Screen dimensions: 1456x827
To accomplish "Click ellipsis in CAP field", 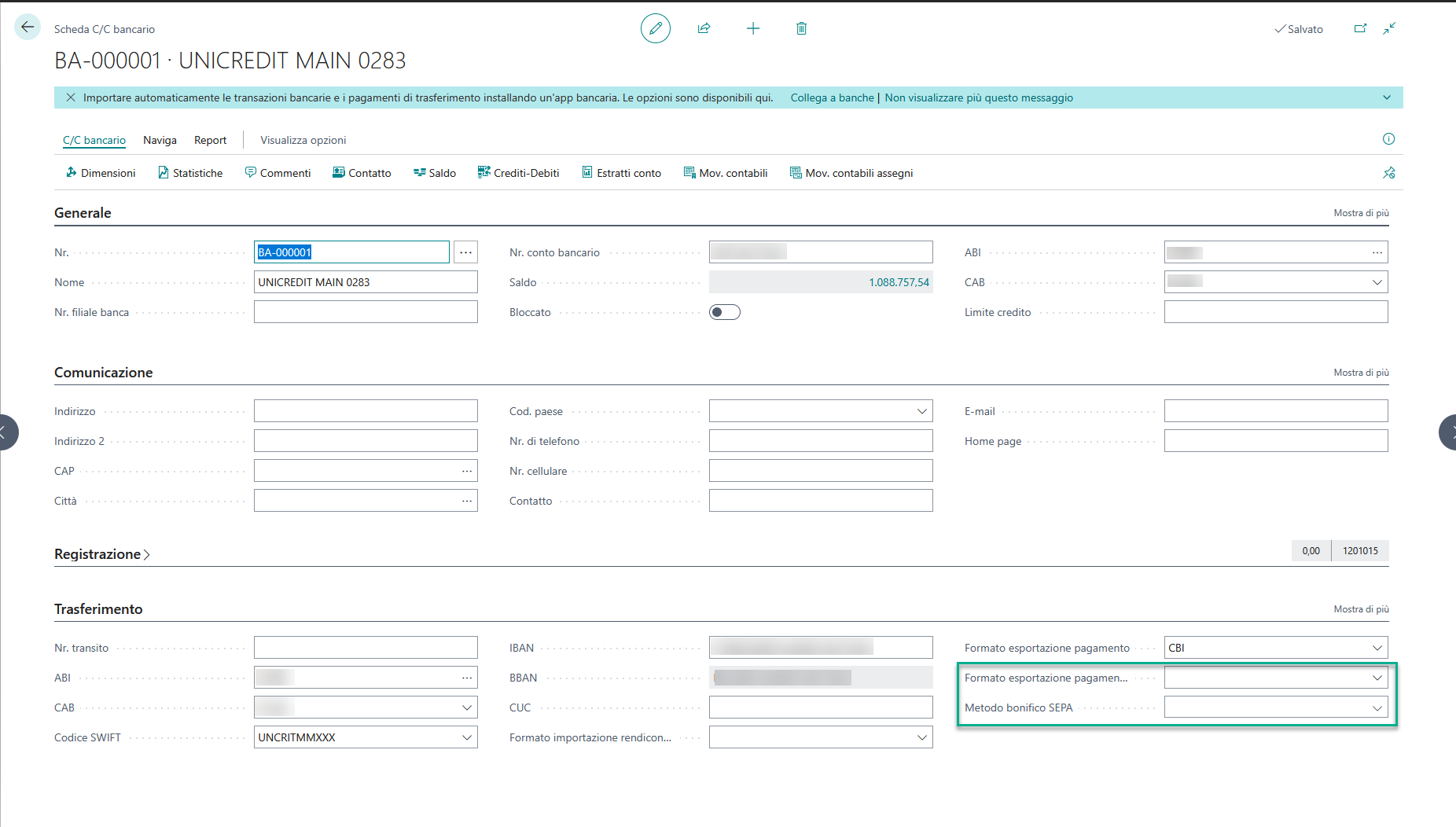I will (x=466, y=471).
